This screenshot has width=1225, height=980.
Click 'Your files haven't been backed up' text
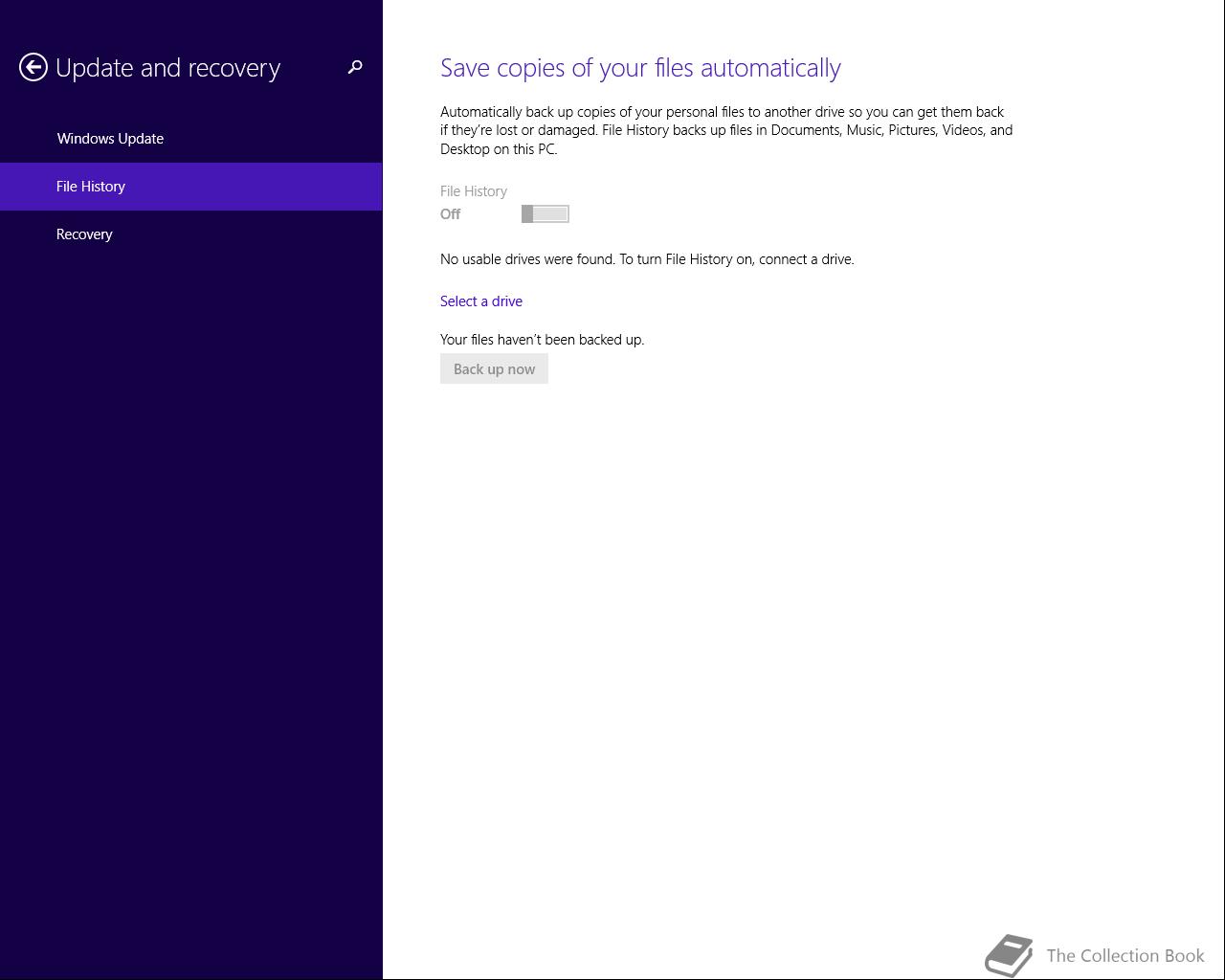tap(542, 340)
